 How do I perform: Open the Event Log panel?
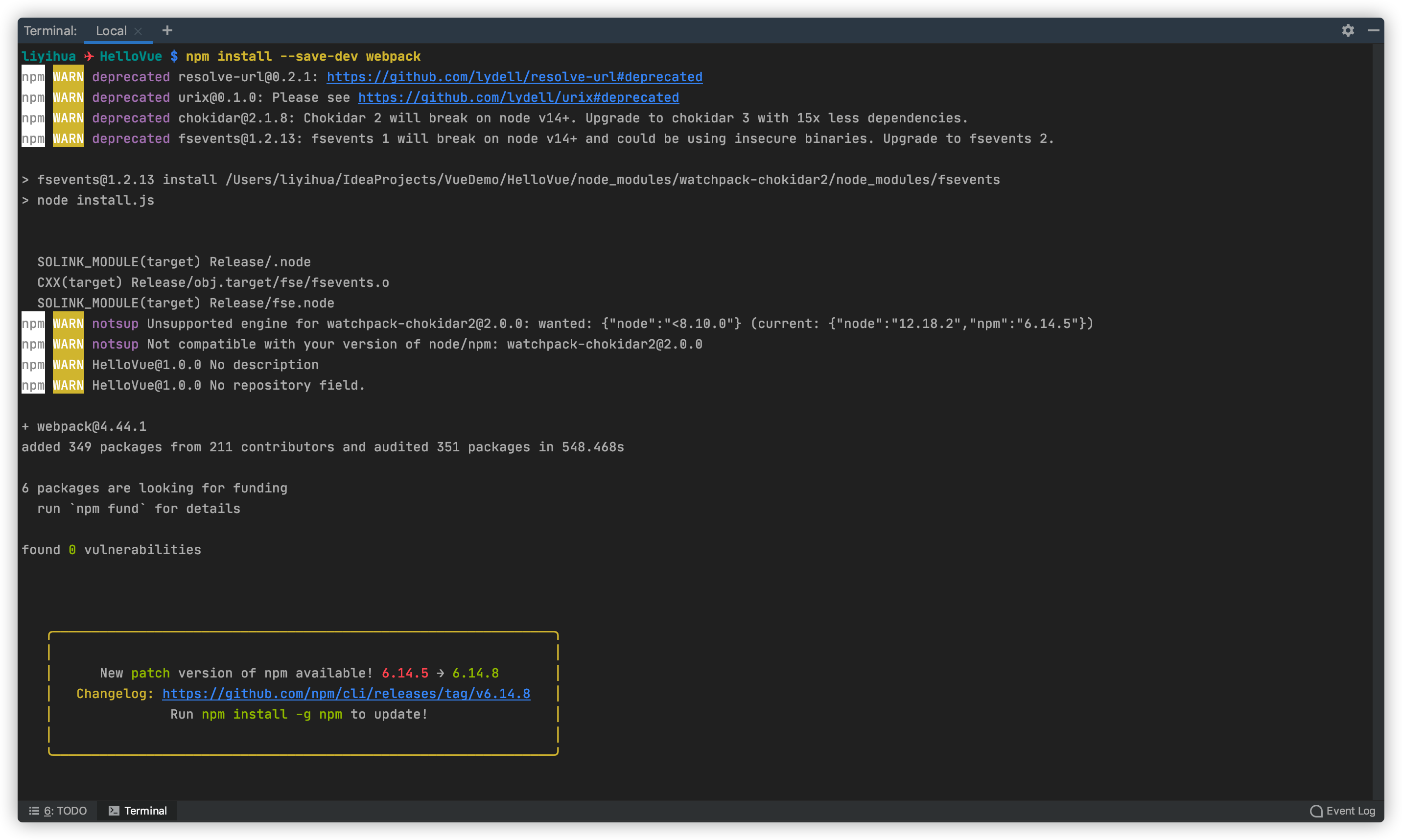(x=1342, y=811)
